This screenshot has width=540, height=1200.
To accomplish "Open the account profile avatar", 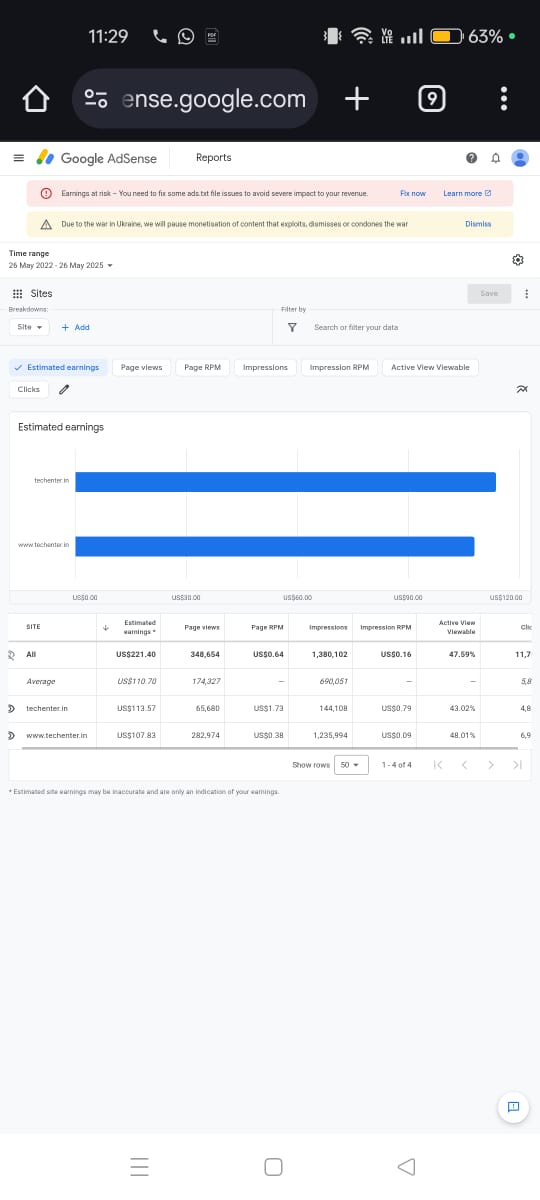I will (520, 158).
